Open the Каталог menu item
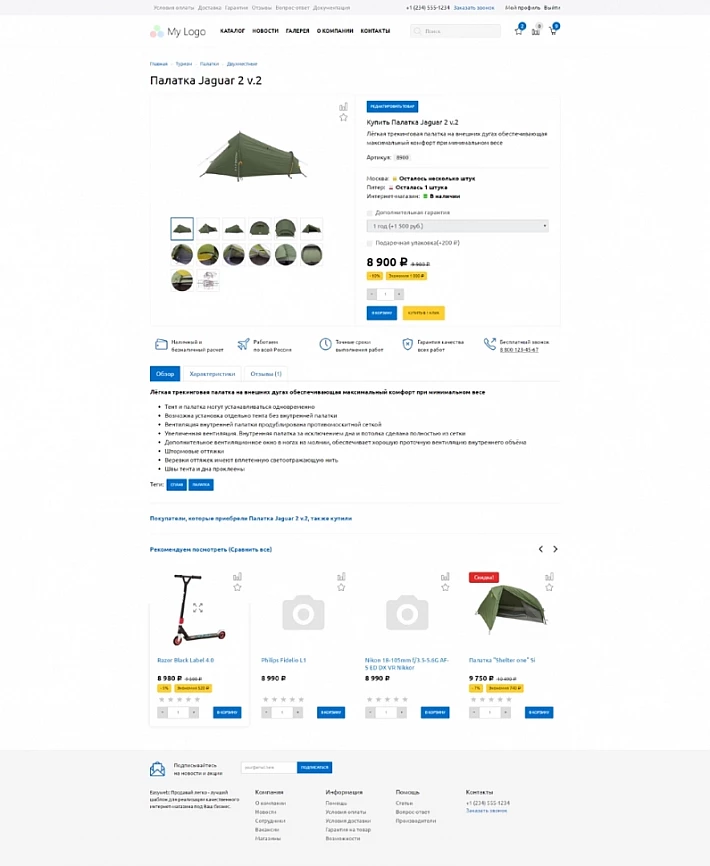Image resolution: width=710 pixels, height=866 pixels. click(x=232, y=31)
